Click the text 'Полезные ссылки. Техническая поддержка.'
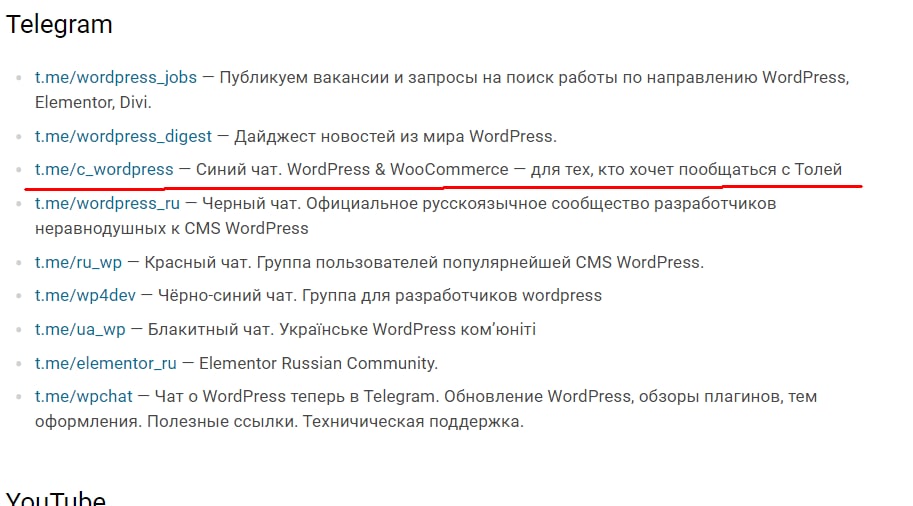 pyautogui.click(x=335, y=422)
